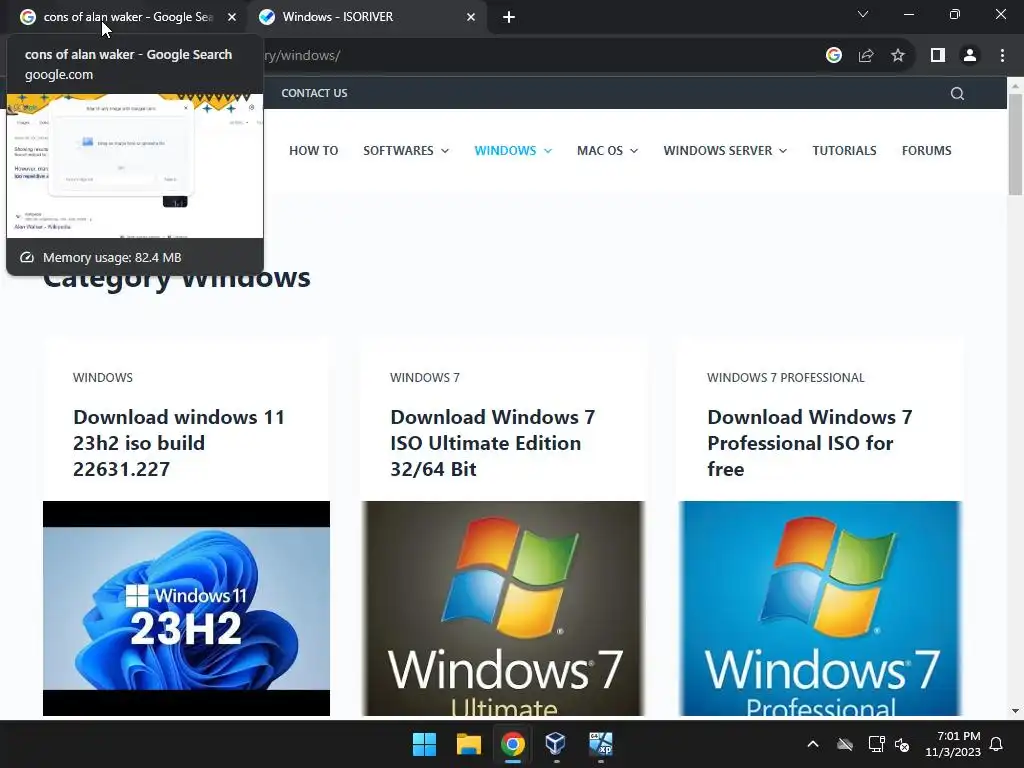Image resolution: width=1024 pixels, height=768 pixels.
Task: Click the WINDOWS category label on first card
Action: 103,377
